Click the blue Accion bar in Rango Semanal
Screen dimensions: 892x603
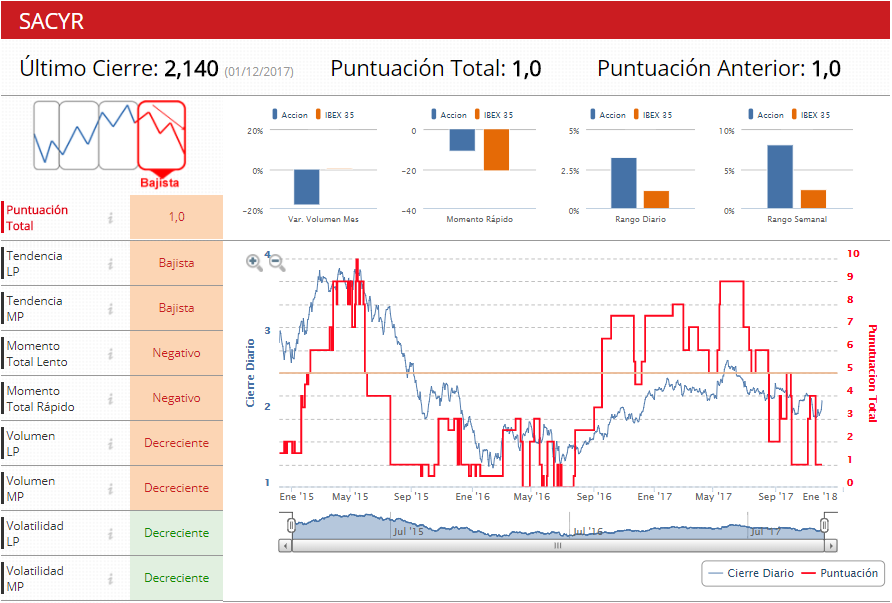(780, 177)
